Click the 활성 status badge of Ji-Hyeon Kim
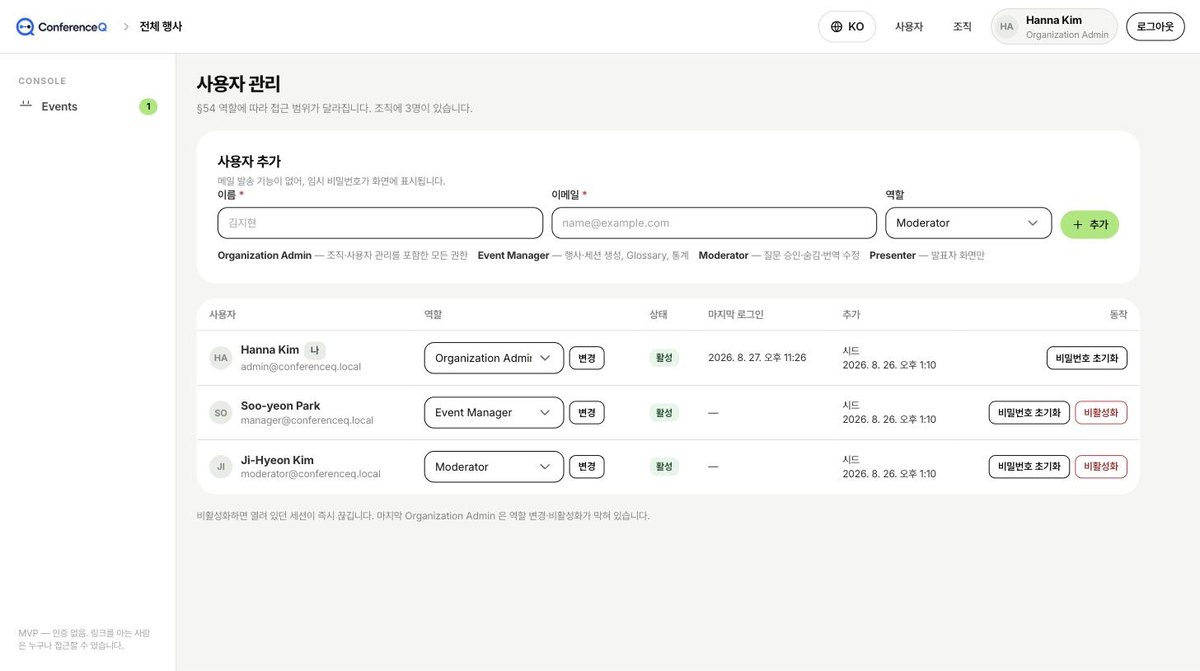 [x=664, y=466]
